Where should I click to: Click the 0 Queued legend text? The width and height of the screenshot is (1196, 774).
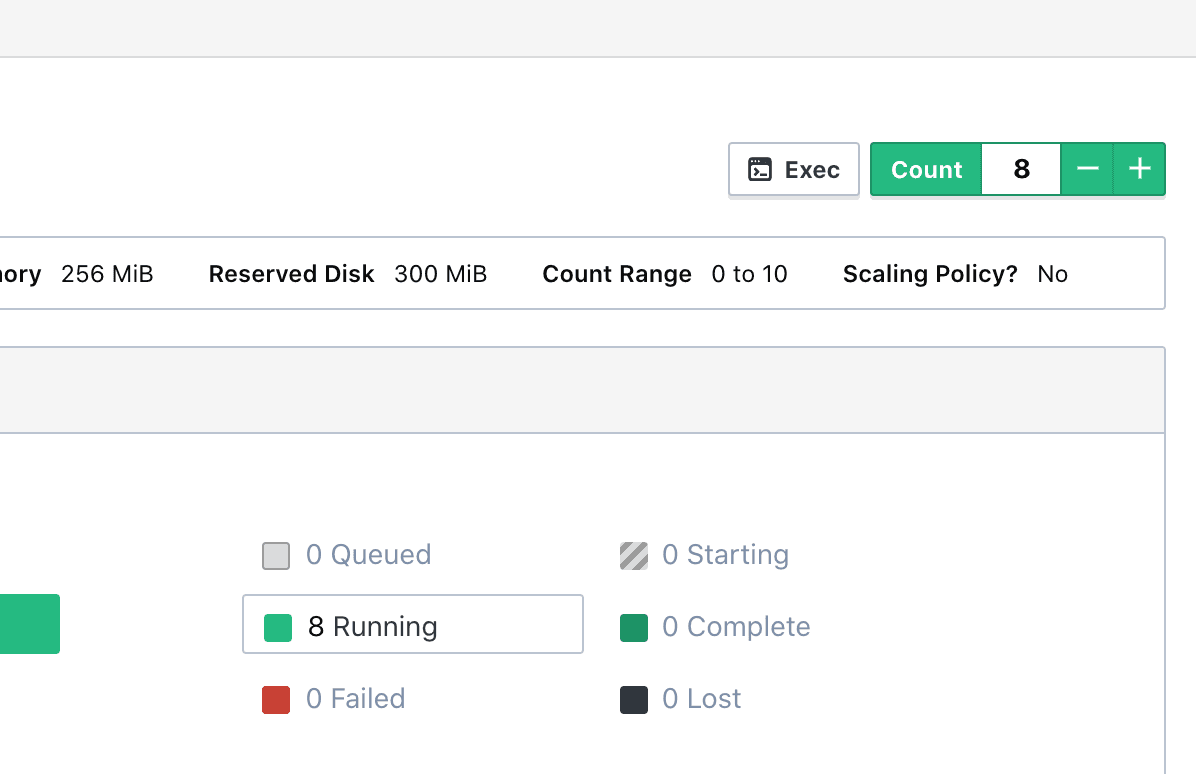click(368, 555)
